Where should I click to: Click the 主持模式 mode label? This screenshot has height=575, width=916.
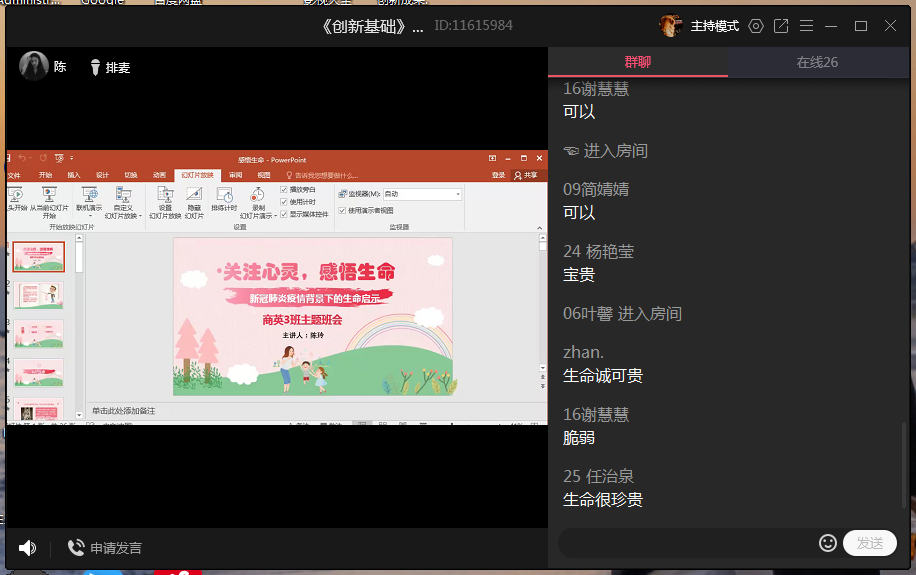coord(714,26)
